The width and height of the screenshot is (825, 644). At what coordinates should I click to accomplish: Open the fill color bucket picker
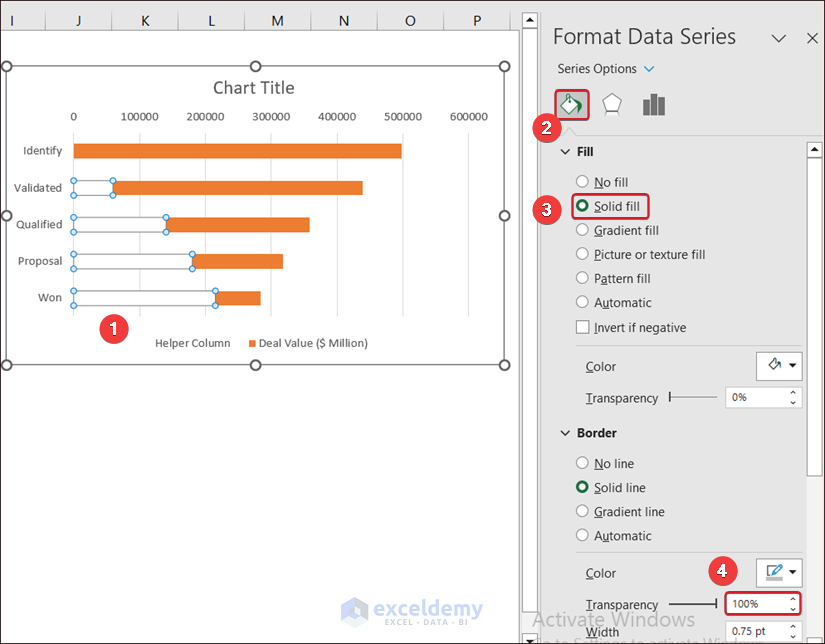click(779, 366)
